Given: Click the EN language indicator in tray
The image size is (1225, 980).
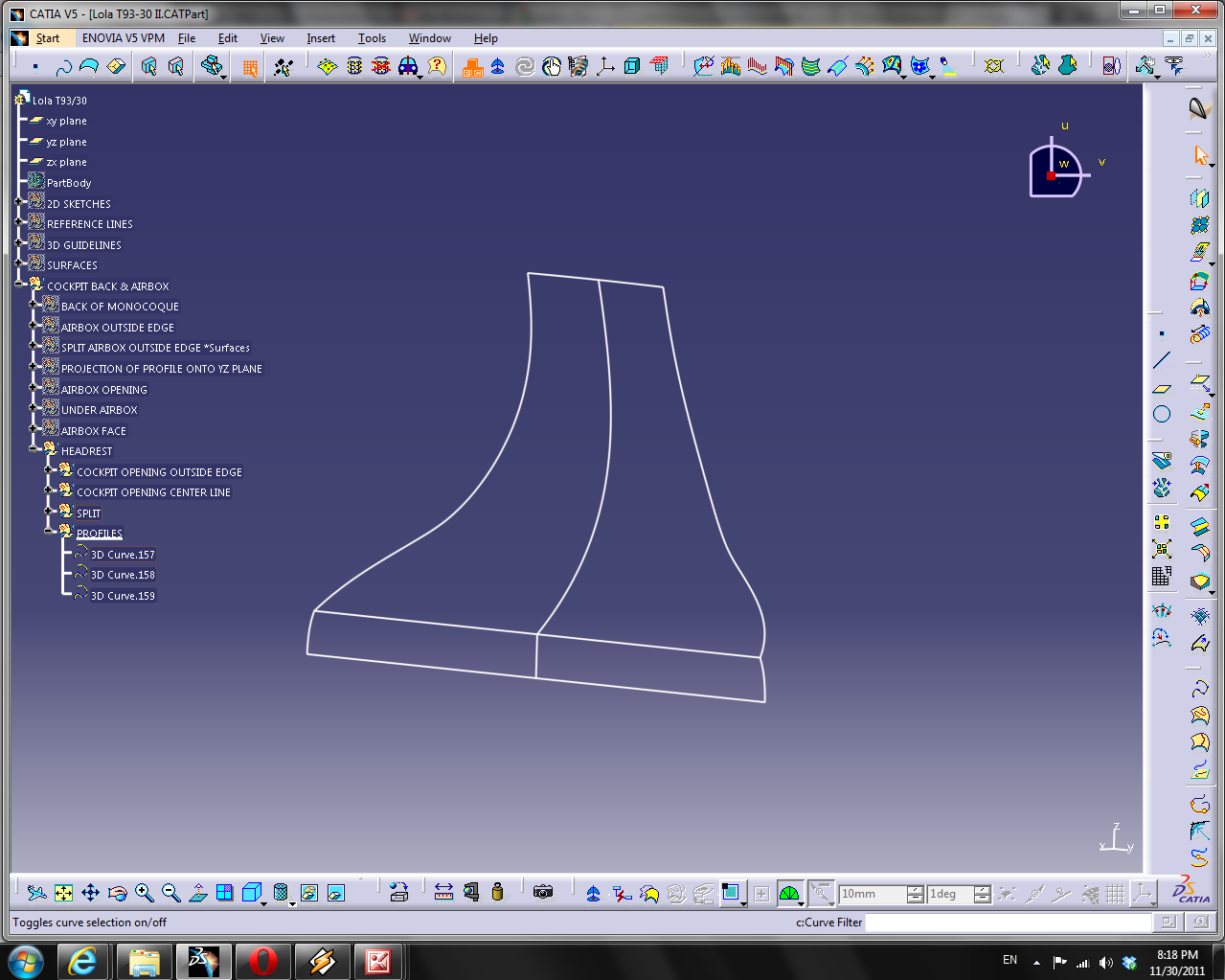Looking at the screenshot, I should click(1009, 960).
